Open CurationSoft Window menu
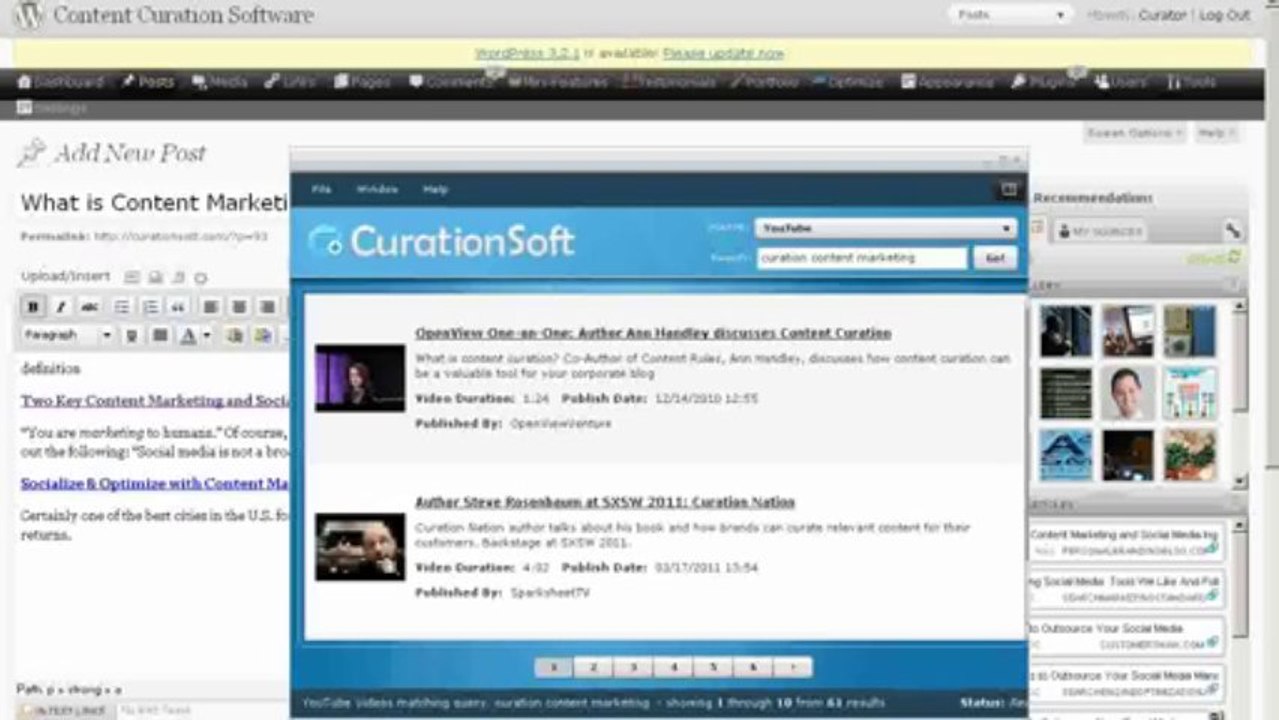Viewport: 1279px width, 720px height. (x=377, y=189)
